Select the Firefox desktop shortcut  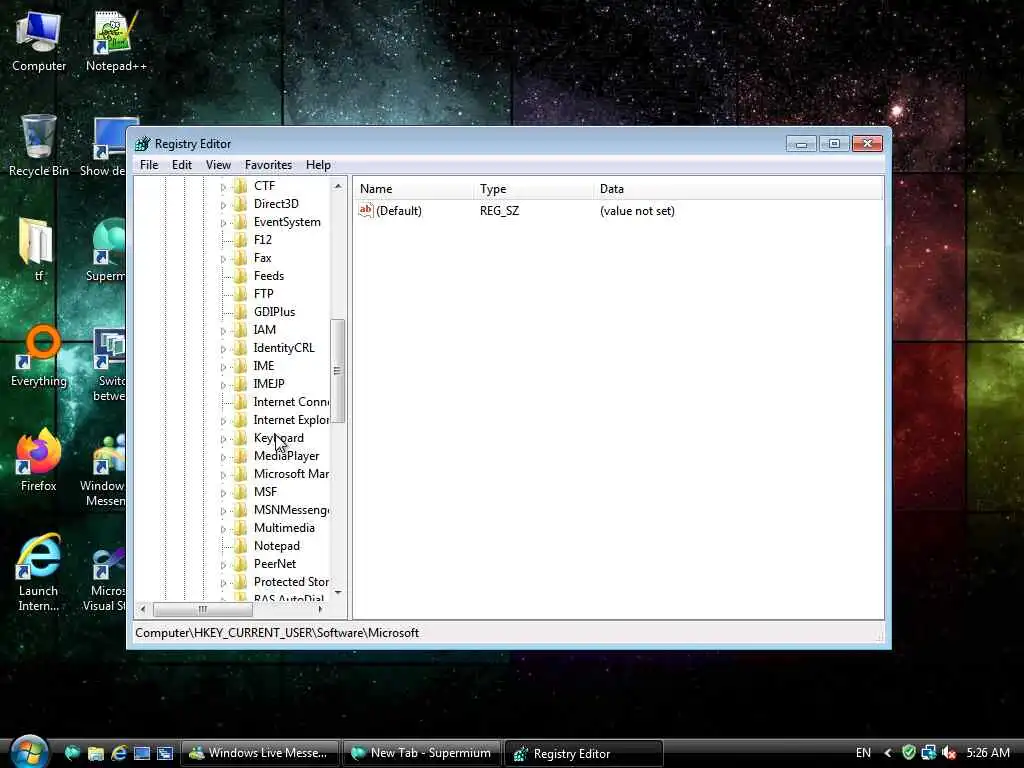click(39, 460)
